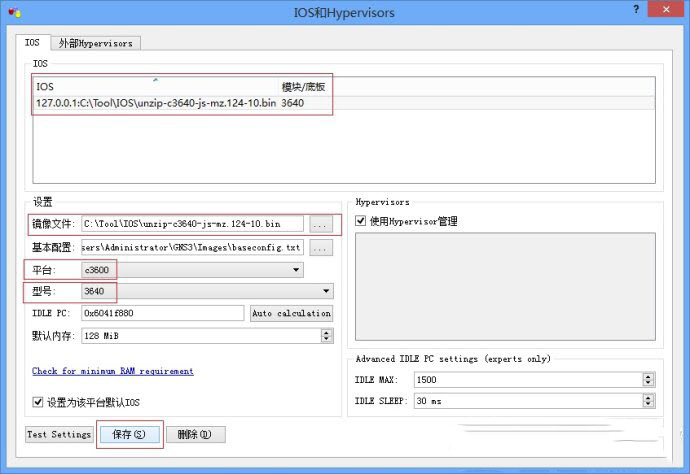Click the Test Settings button
The width and height of the screenshot is (690, 474).
tap(59, 435)
